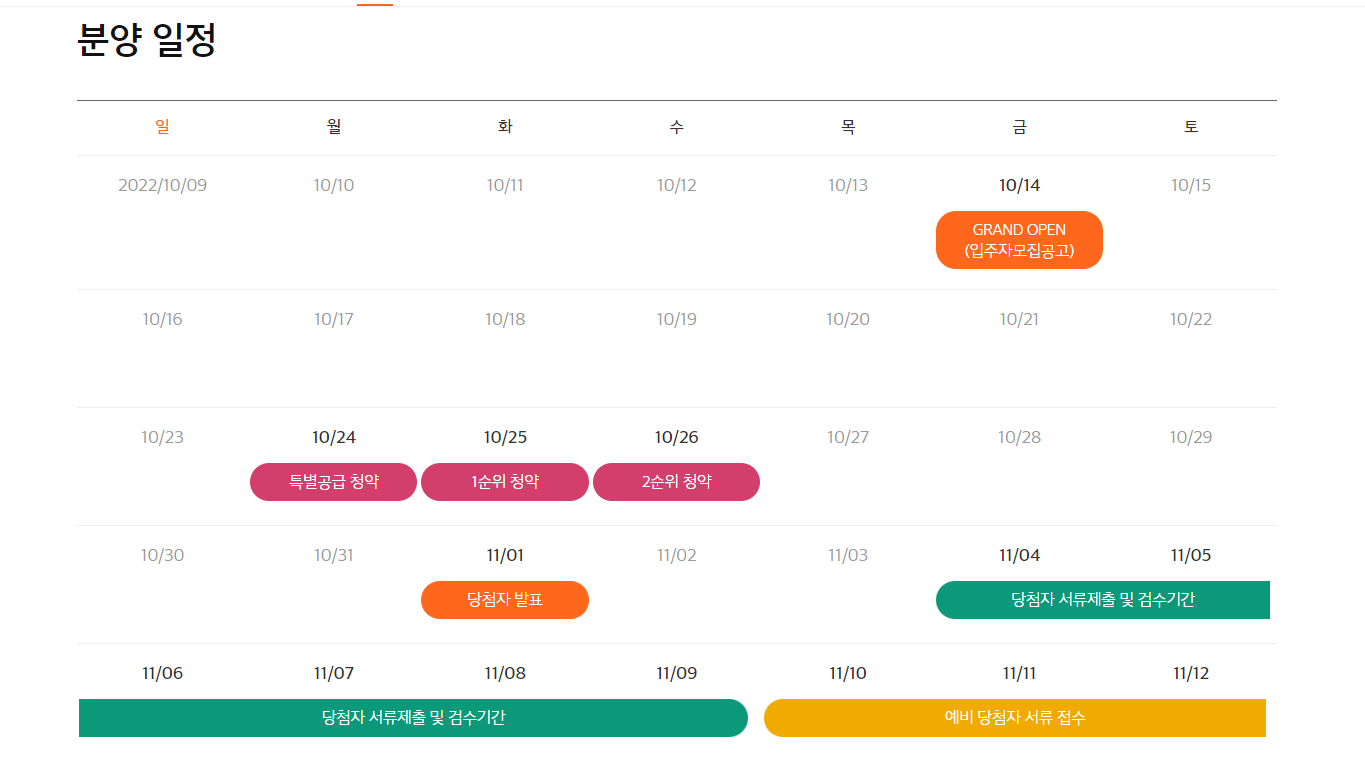Select the 2순위 청약 badge
Viewport: 1365px width, 757px height.
click(676, 481)
